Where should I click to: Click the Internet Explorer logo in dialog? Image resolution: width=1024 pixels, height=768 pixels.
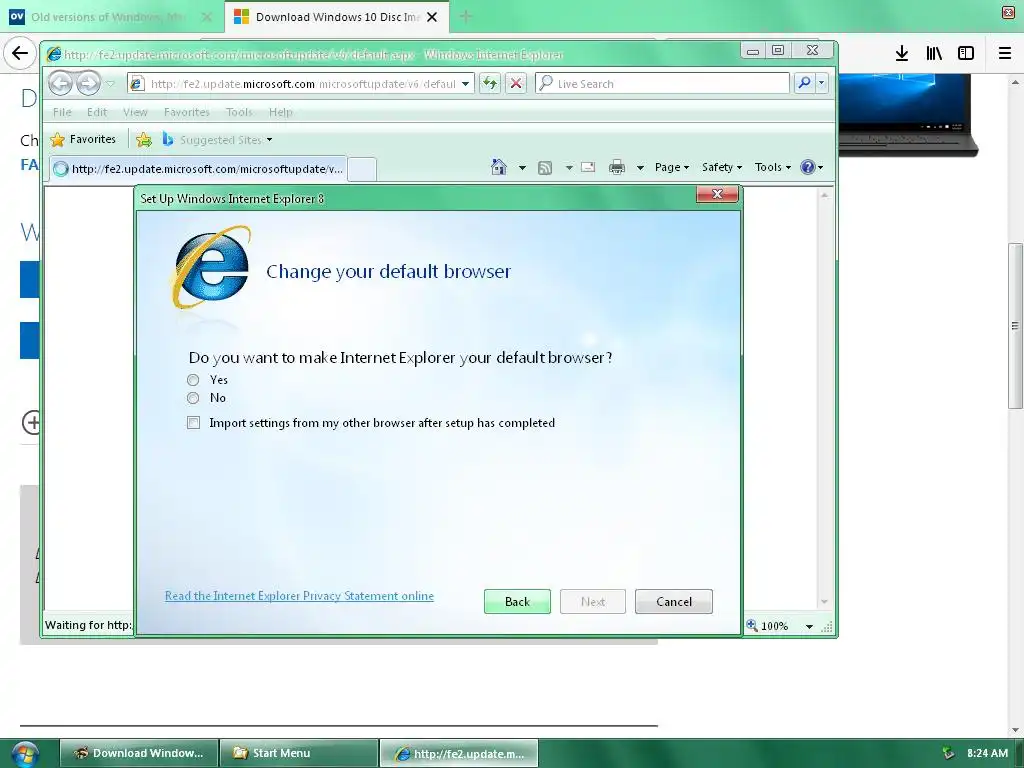pyautogui.click(x=211, y=268)
